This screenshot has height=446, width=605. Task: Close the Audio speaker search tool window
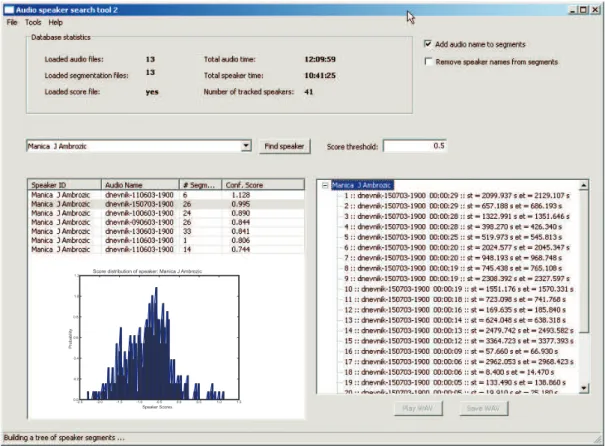[595, 10]
